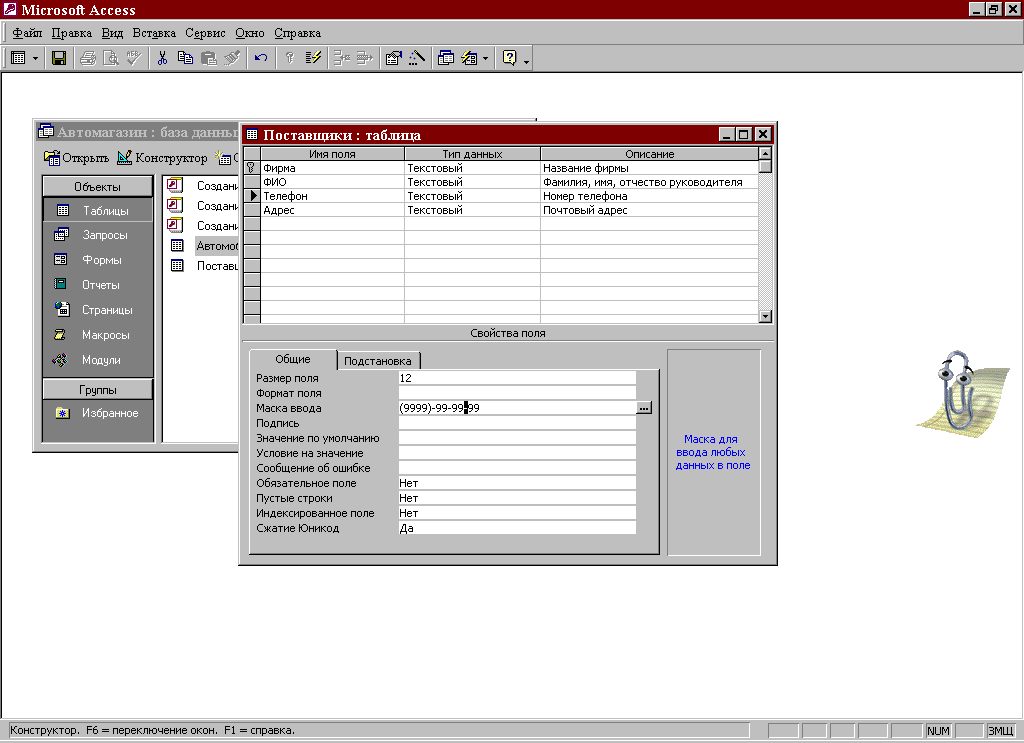Screen dimensions: 1024x743
Task: Select Избранное in the groups list
Action: pyautogui.click(x=97, y=413)
